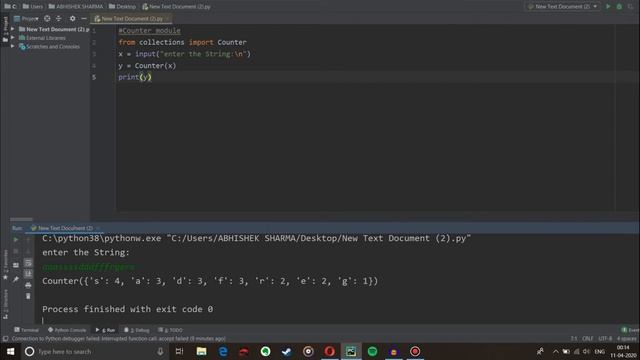Open the Event Log in the bottom right
The image size is (640, 360).
(x=630, y=330)
